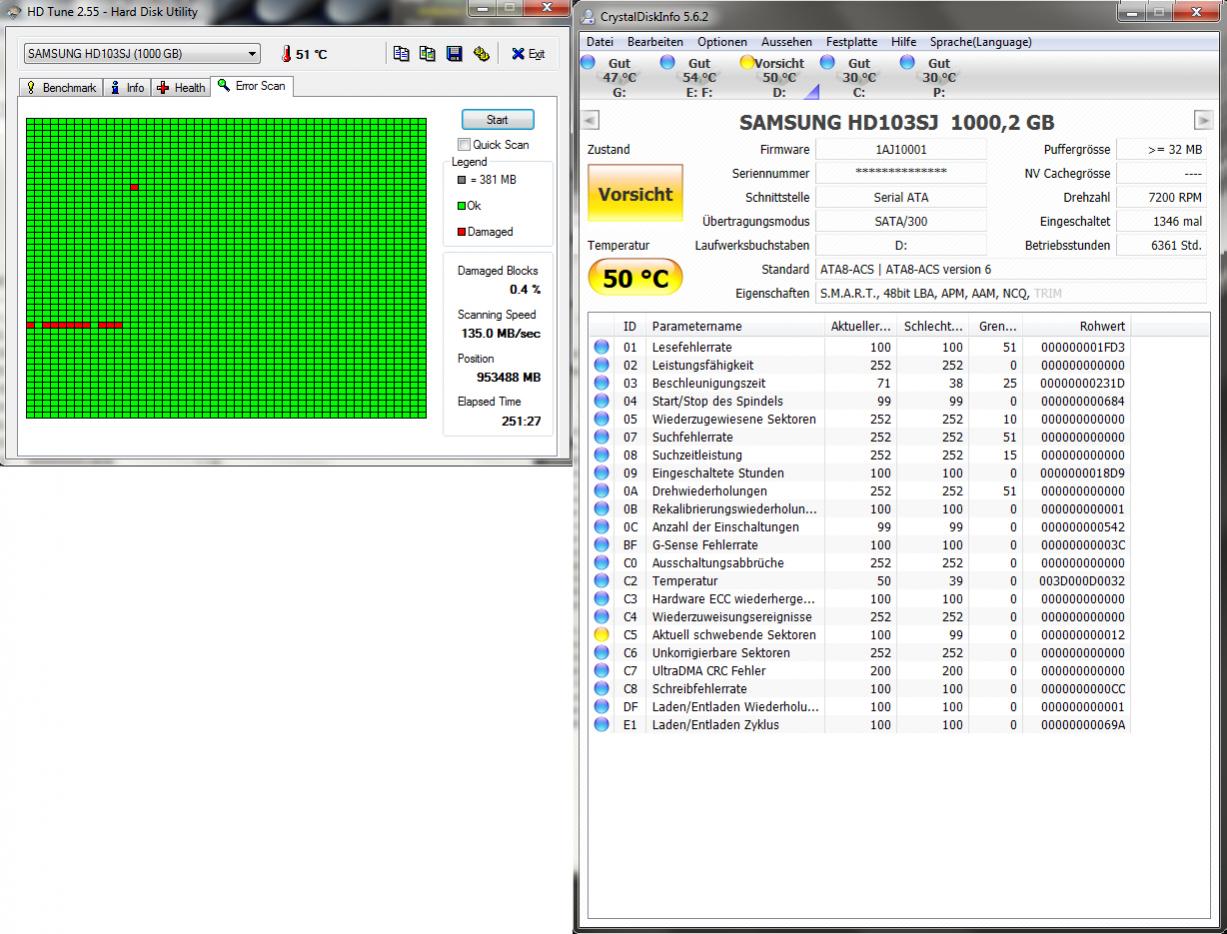Click status orb for Beschleunigungszeit row

click(x=602, y=383)
